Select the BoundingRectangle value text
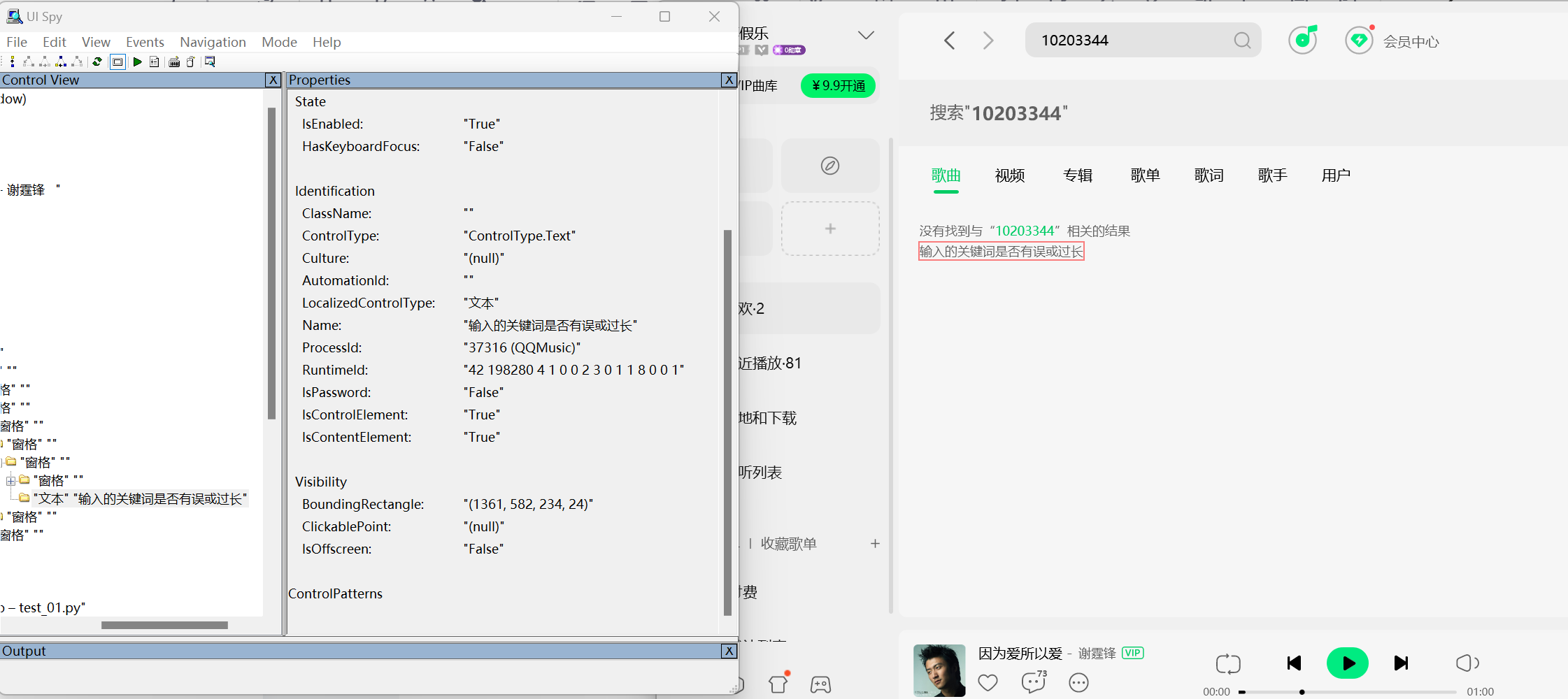1568x699 pixels. click(528, 504)
